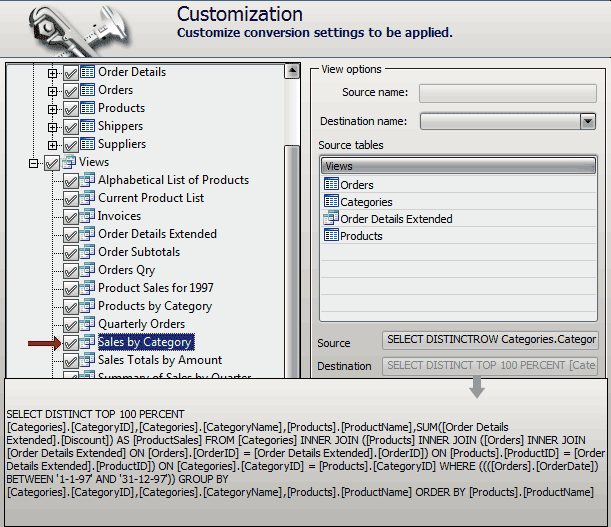Select Orders row in Source tables
Image resolution: width=611 pixels, height=527 pixels.
tap(459, 184)
